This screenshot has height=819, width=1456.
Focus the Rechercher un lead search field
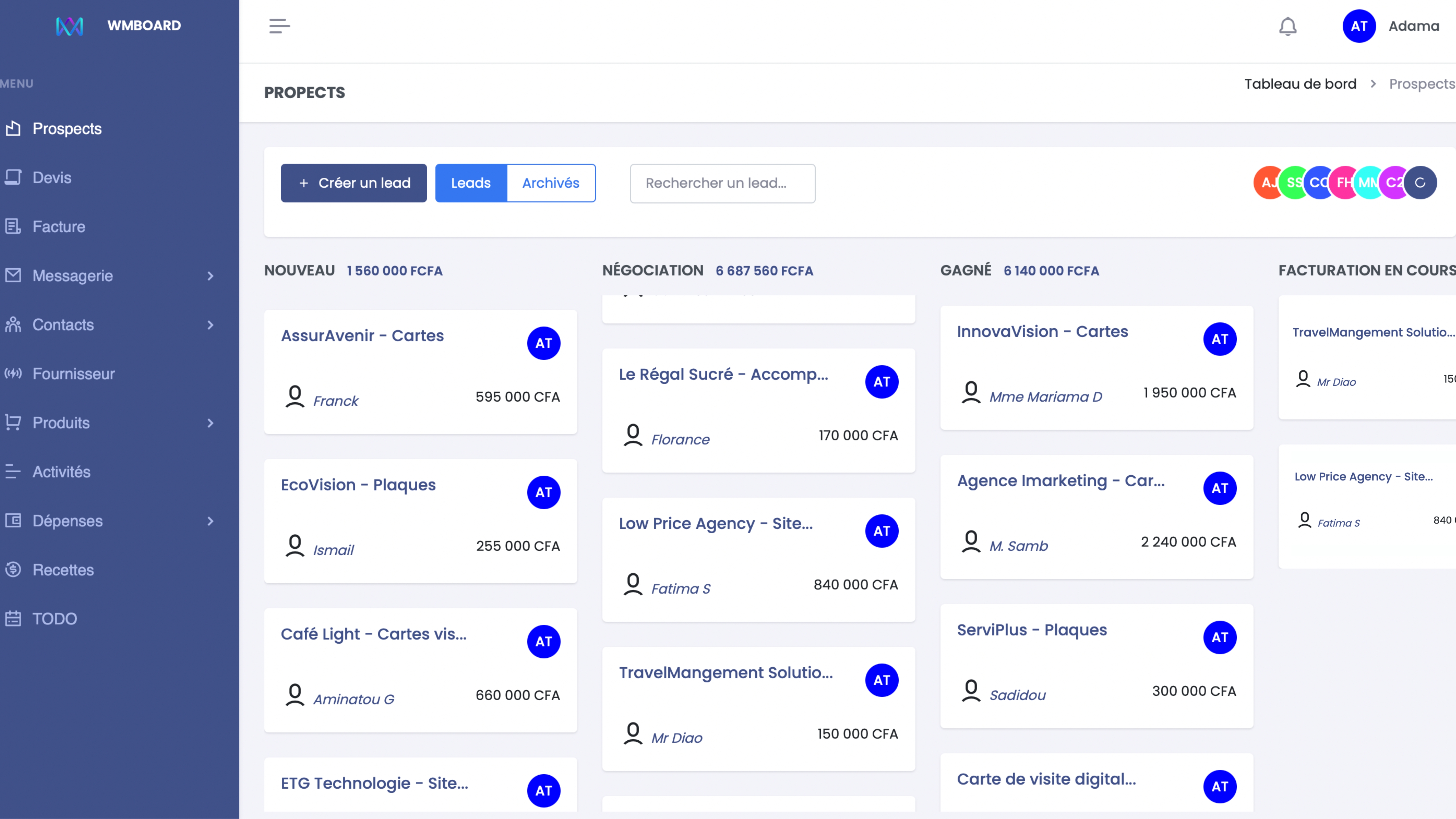coord(722,183)
